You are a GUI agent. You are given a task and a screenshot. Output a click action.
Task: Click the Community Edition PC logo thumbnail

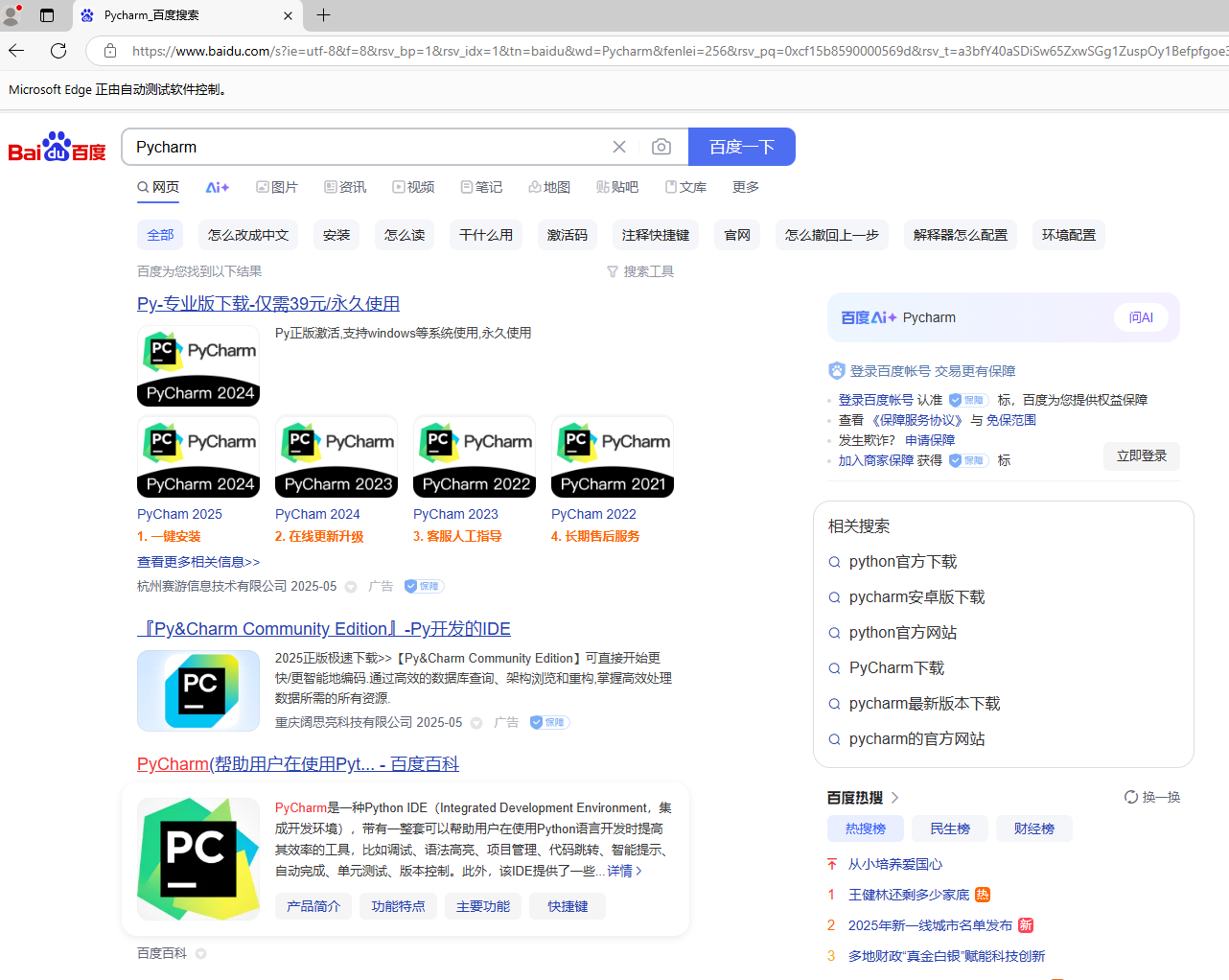198,690
